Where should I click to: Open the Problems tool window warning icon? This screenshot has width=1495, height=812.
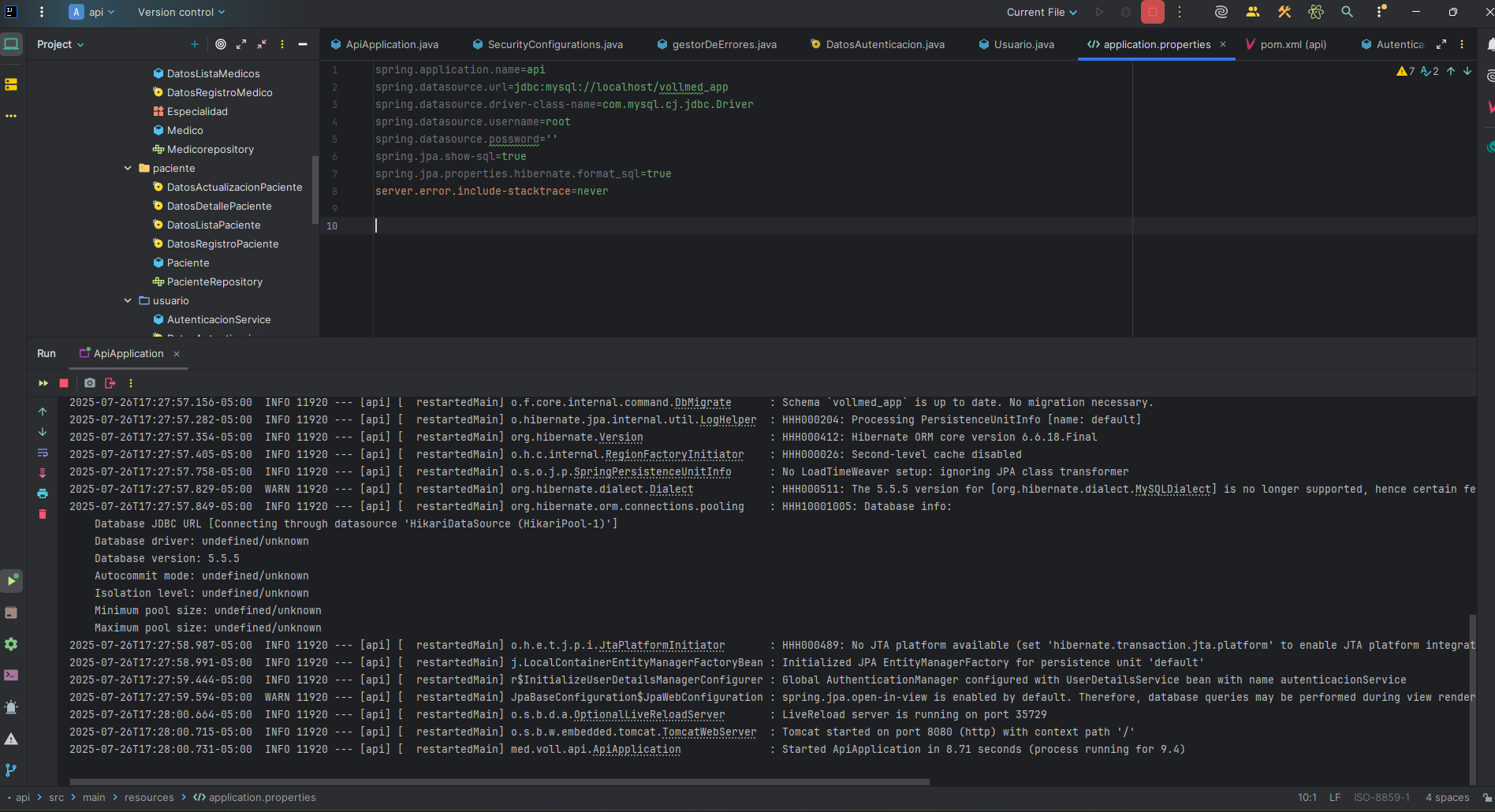[11, 739]
